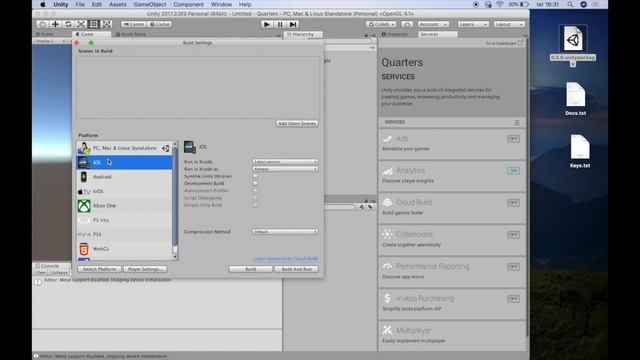Open the Assets menu
The image size is (640, 360).
118,4
